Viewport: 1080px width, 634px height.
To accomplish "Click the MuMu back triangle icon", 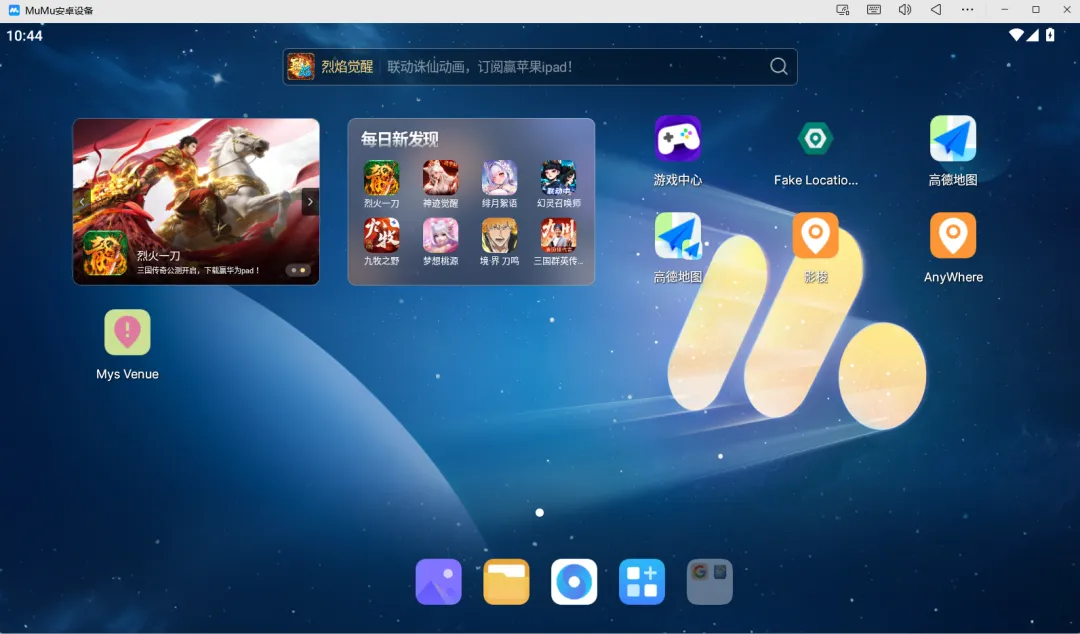I will [x=935, y=10].
